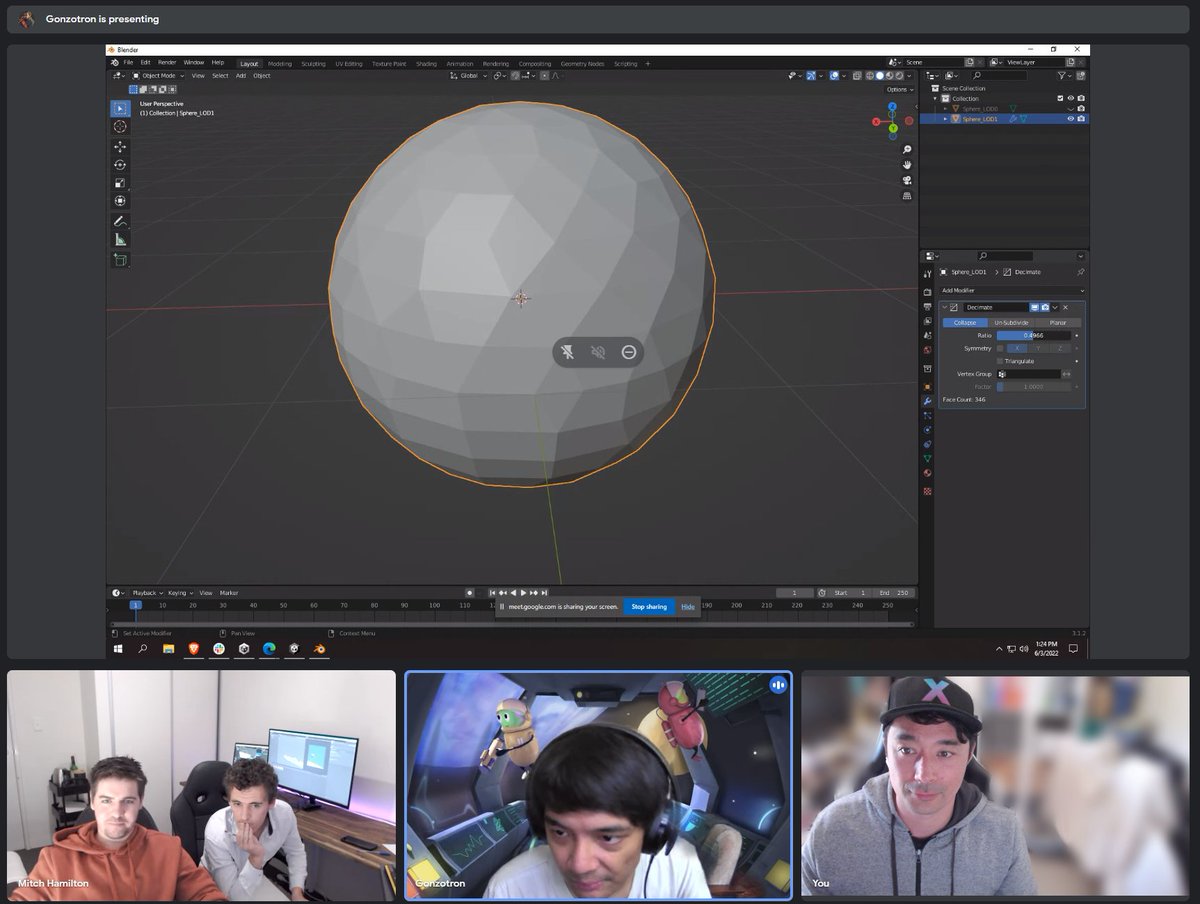Toggle X-ray mode in viewport header
The width and height of the screenshot is (1200, 904).
[x=857, y=76]
